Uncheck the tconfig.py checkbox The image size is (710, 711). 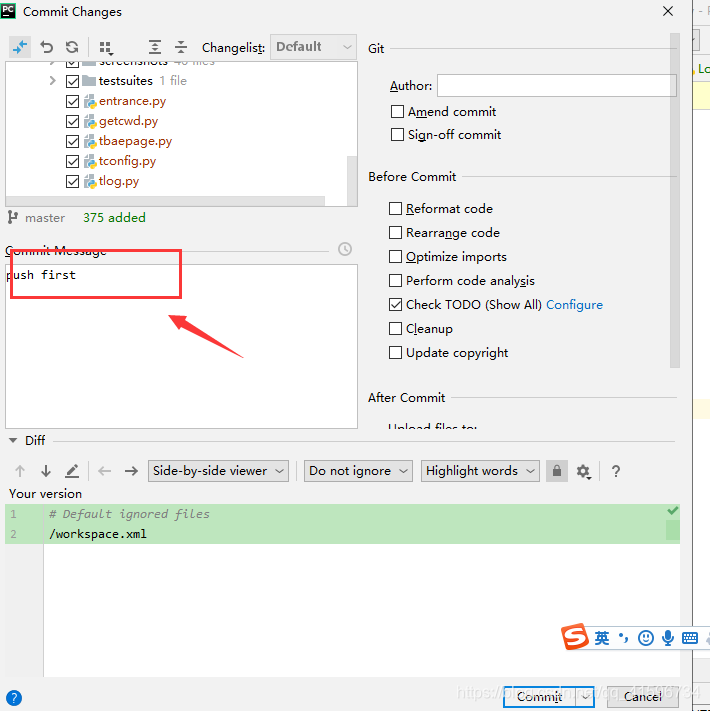[73, 161]
